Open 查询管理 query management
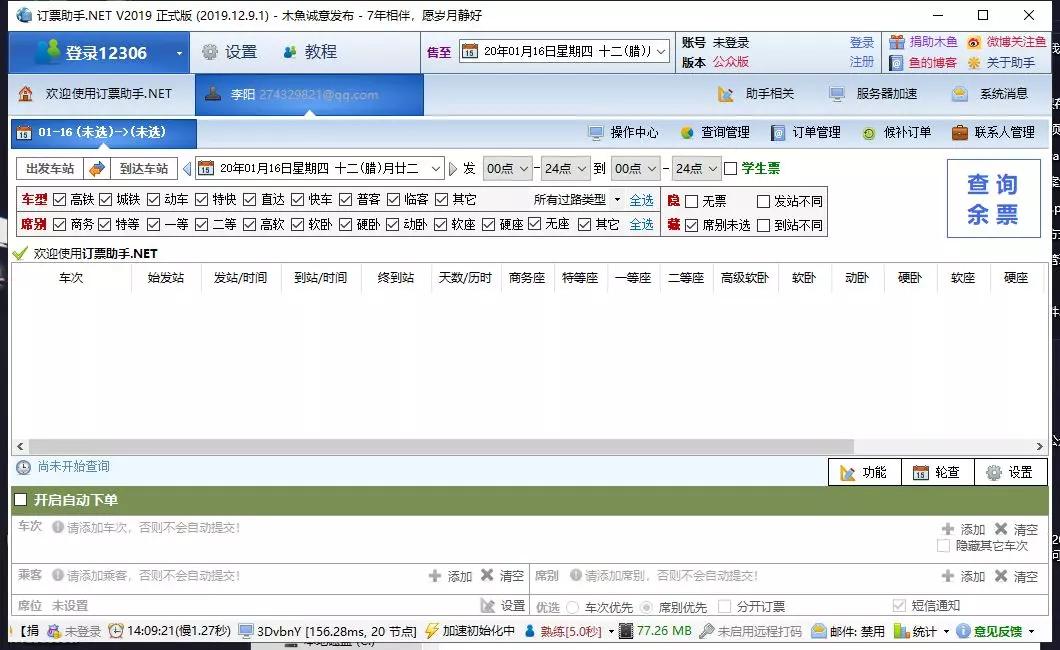This screenshot has height=650, width=1060. click(x=726, y=132)
